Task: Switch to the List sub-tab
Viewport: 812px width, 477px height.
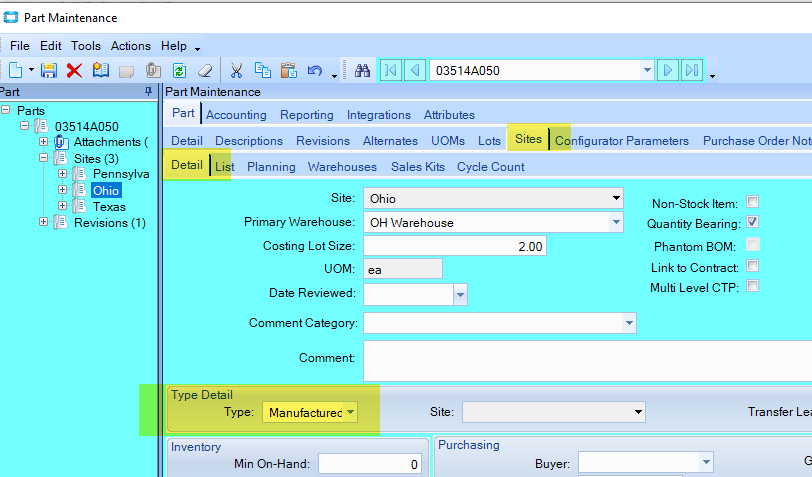Action: point(224,167)
